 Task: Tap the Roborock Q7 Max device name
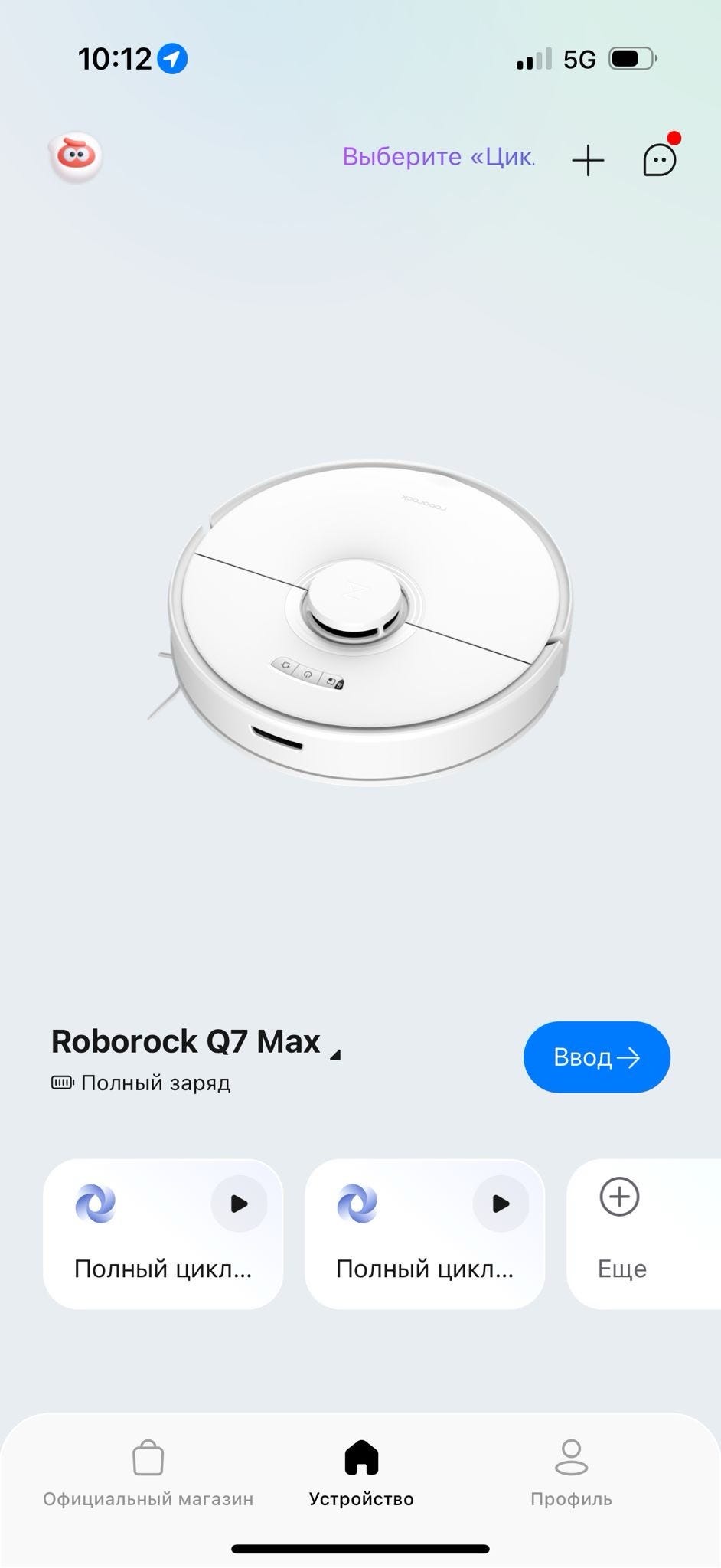185,1041
